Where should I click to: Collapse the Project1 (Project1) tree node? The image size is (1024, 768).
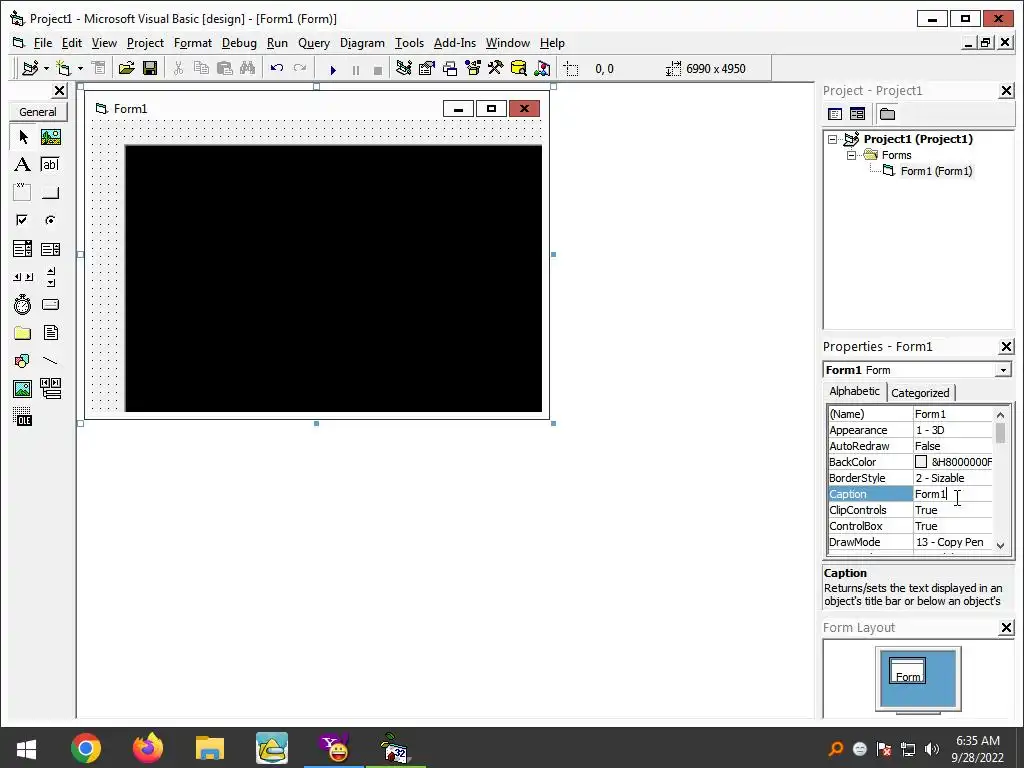(832, 139)
